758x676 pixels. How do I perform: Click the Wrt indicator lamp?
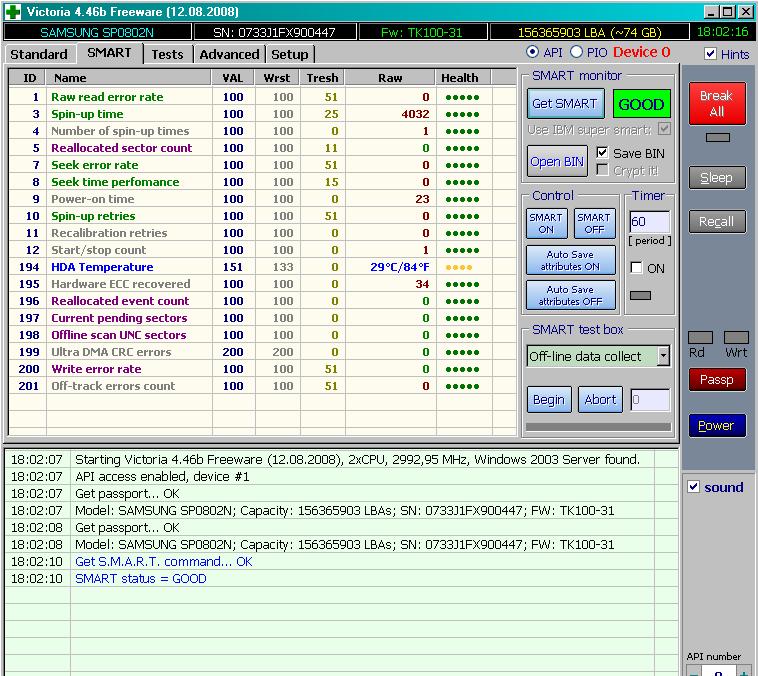[736, 337]
